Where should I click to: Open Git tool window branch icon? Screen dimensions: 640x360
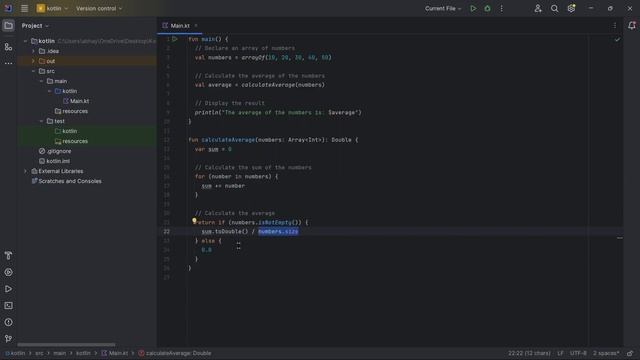8,339
